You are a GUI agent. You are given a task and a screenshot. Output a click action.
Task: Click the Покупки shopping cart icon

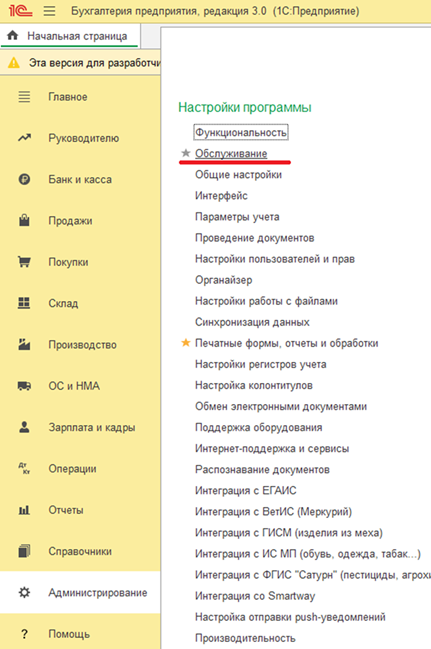[x=24, y=262]
